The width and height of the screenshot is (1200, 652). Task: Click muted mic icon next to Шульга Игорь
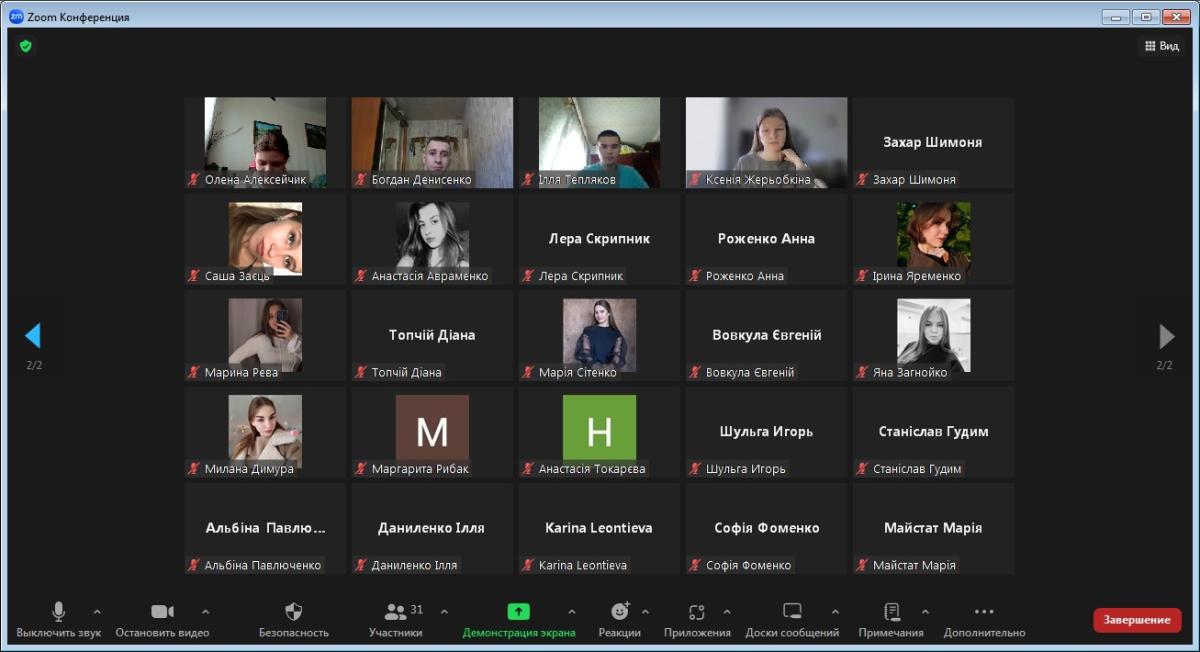pyautogui.click(x=695, y=469)
